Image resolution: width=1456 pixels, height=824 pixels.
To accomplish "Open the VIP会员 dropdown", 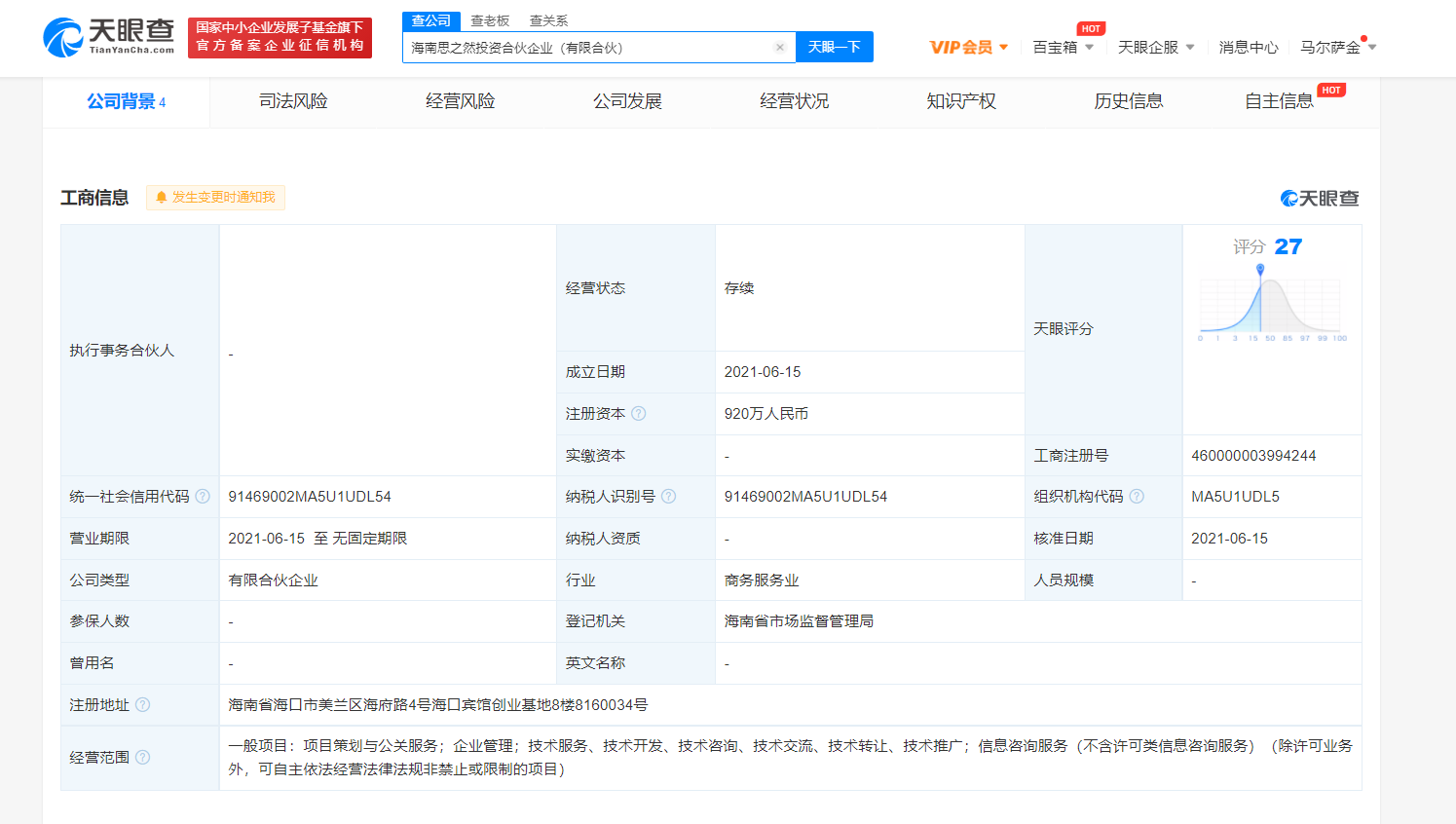I will [x=969, y=47].
